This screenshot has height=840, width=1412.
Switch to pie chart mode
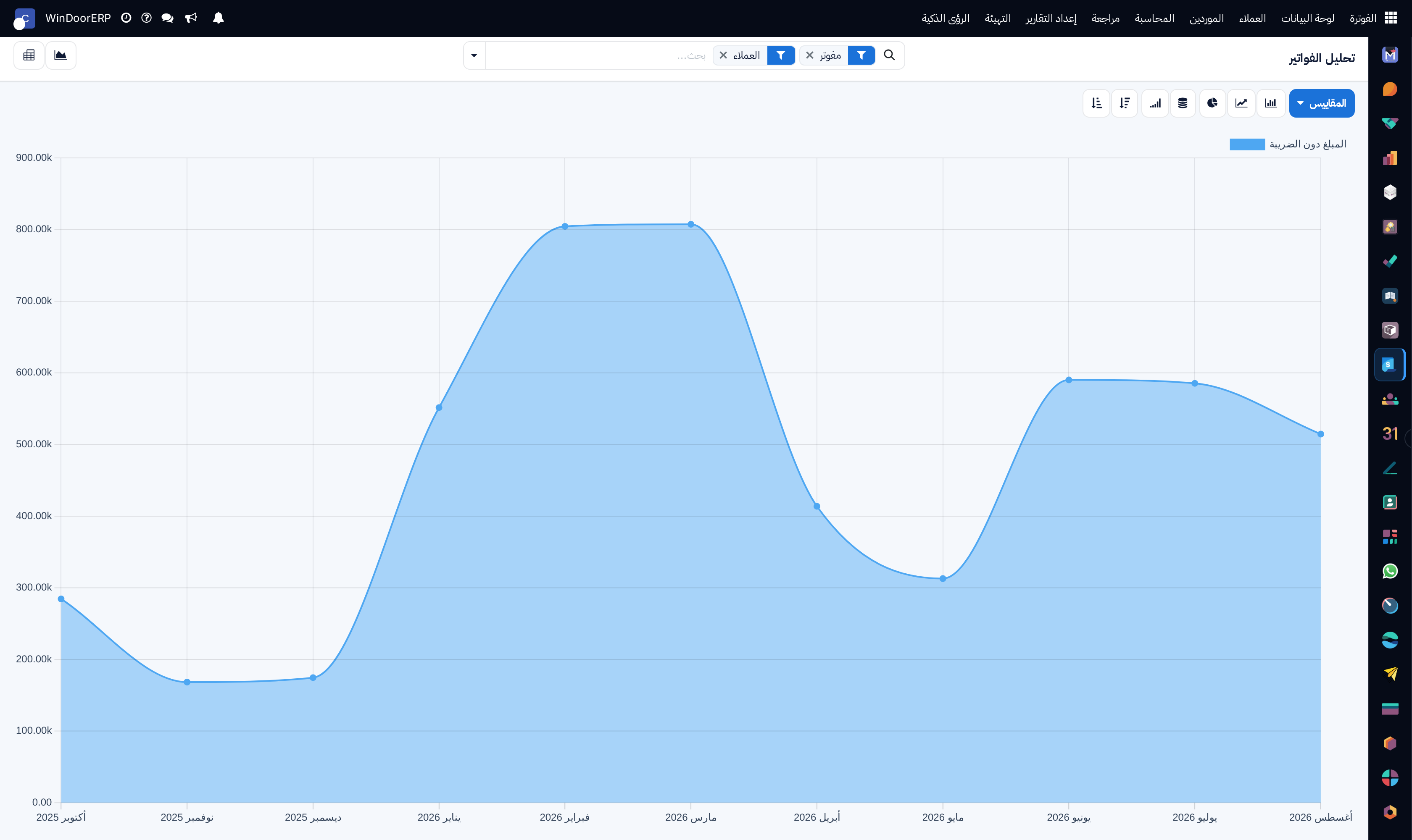[x=1212, y=103]
